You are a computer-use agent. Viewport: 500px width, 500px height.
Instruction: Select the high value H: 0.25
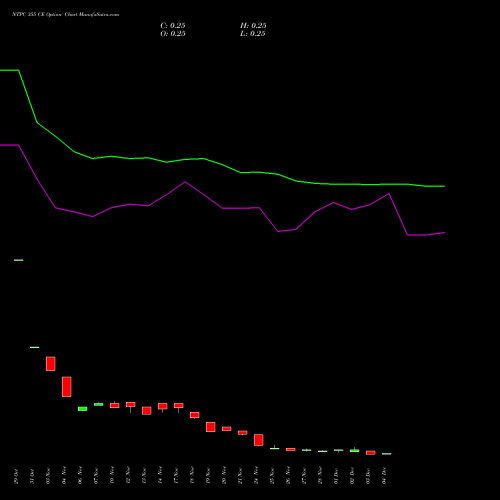click(253, 26)
